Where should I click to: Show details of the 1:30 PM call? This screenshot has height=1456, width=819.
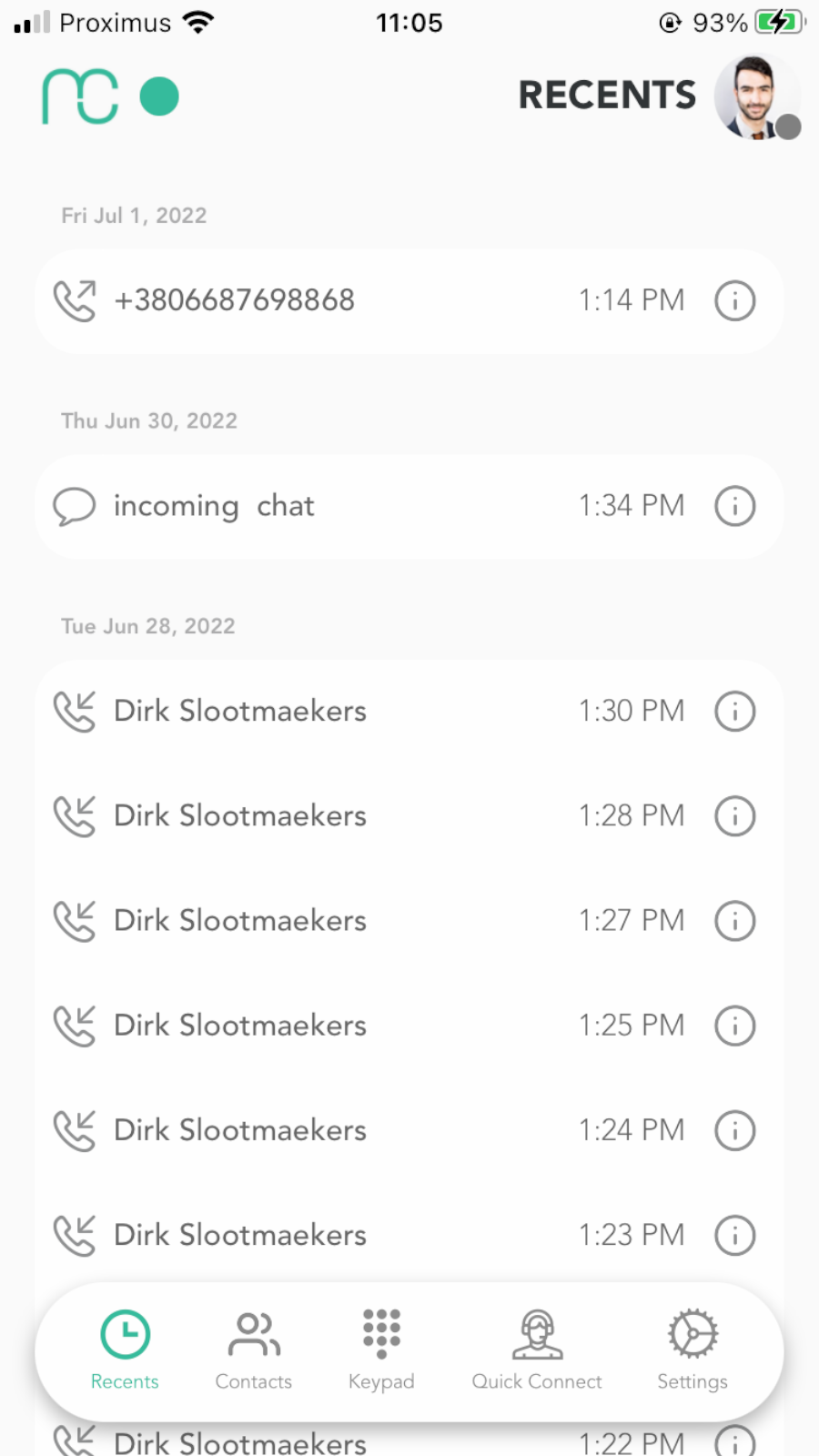tap(734, 711)
